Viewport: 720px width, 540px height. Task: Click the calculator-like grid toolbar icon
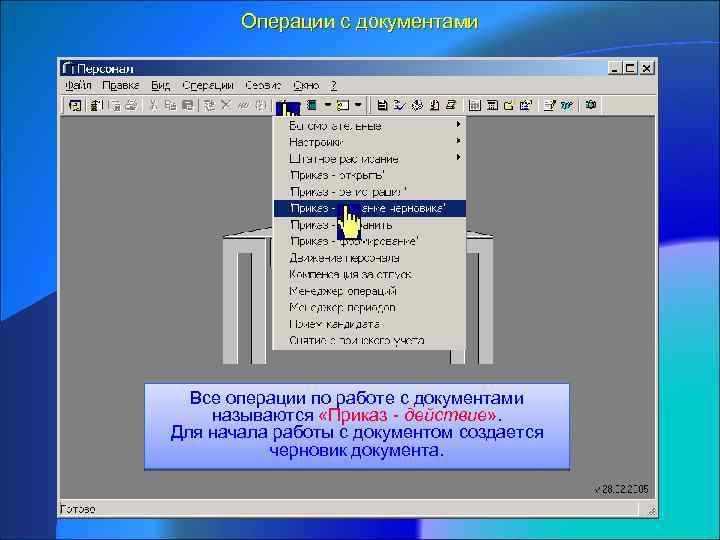pyautogui.click(x=475, y=106)
